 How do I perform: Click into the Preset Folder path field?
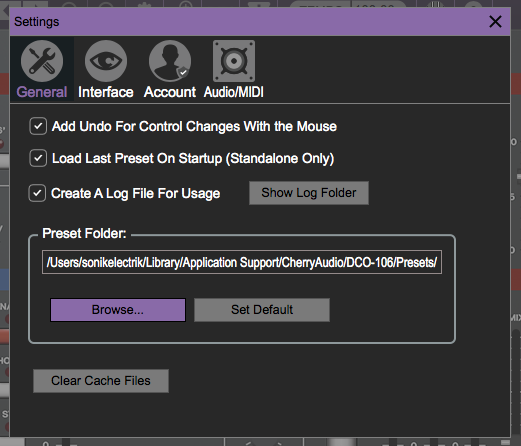242,262
